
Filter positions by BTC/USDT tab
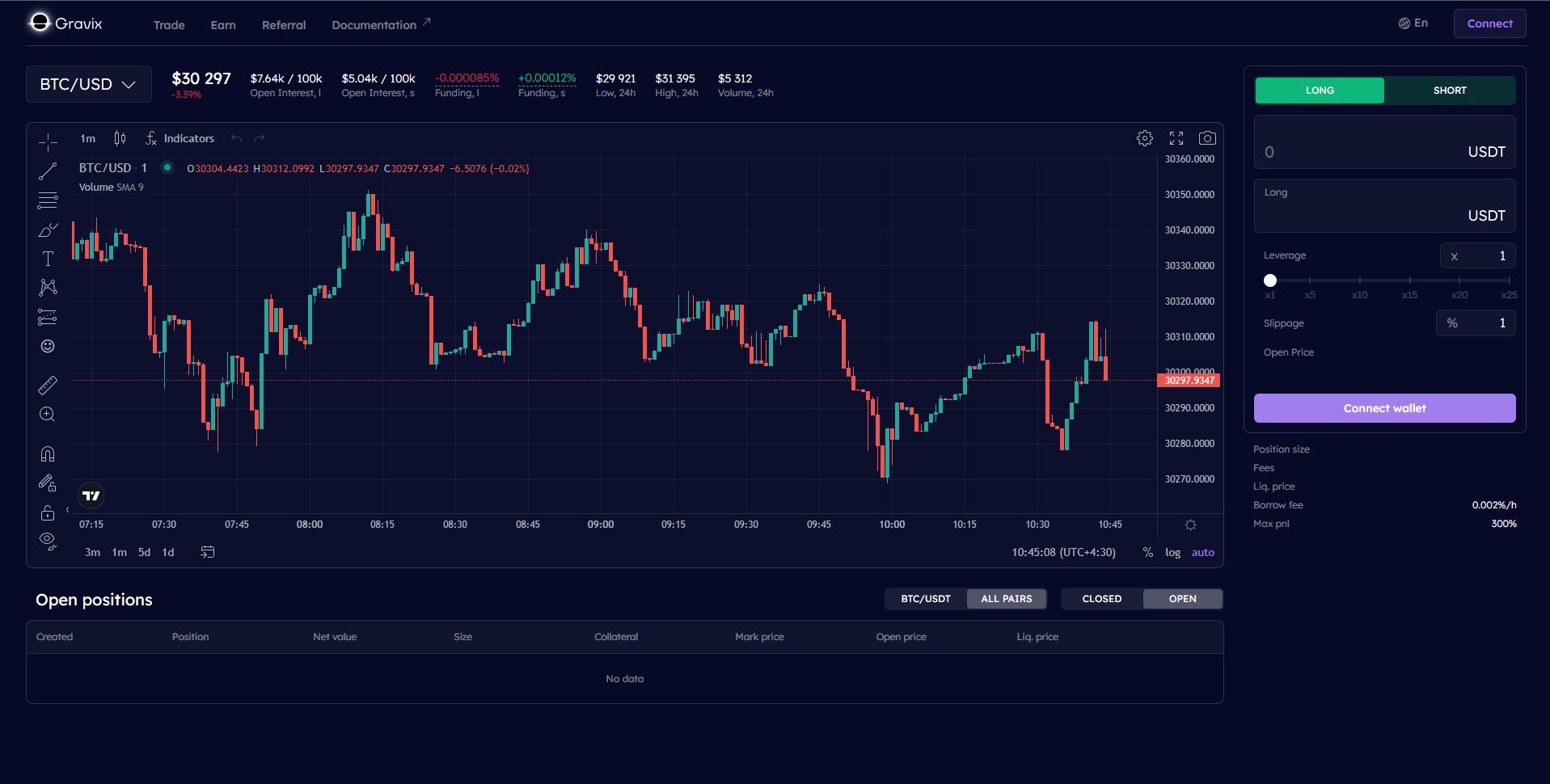tap(926, 599)
